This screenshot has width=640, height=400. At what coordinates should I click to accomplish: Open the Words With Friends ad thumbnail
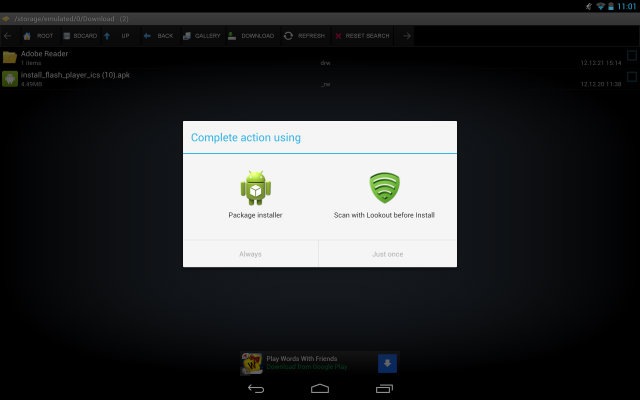pos(252,362)
